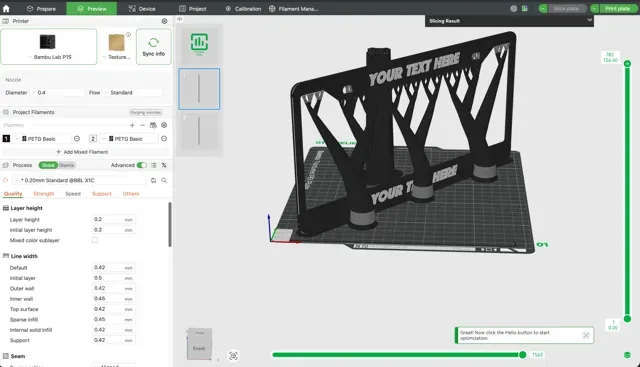Open the Filament Manager tab
This screenshot has height=367, width=640.
tap(294, 9)
